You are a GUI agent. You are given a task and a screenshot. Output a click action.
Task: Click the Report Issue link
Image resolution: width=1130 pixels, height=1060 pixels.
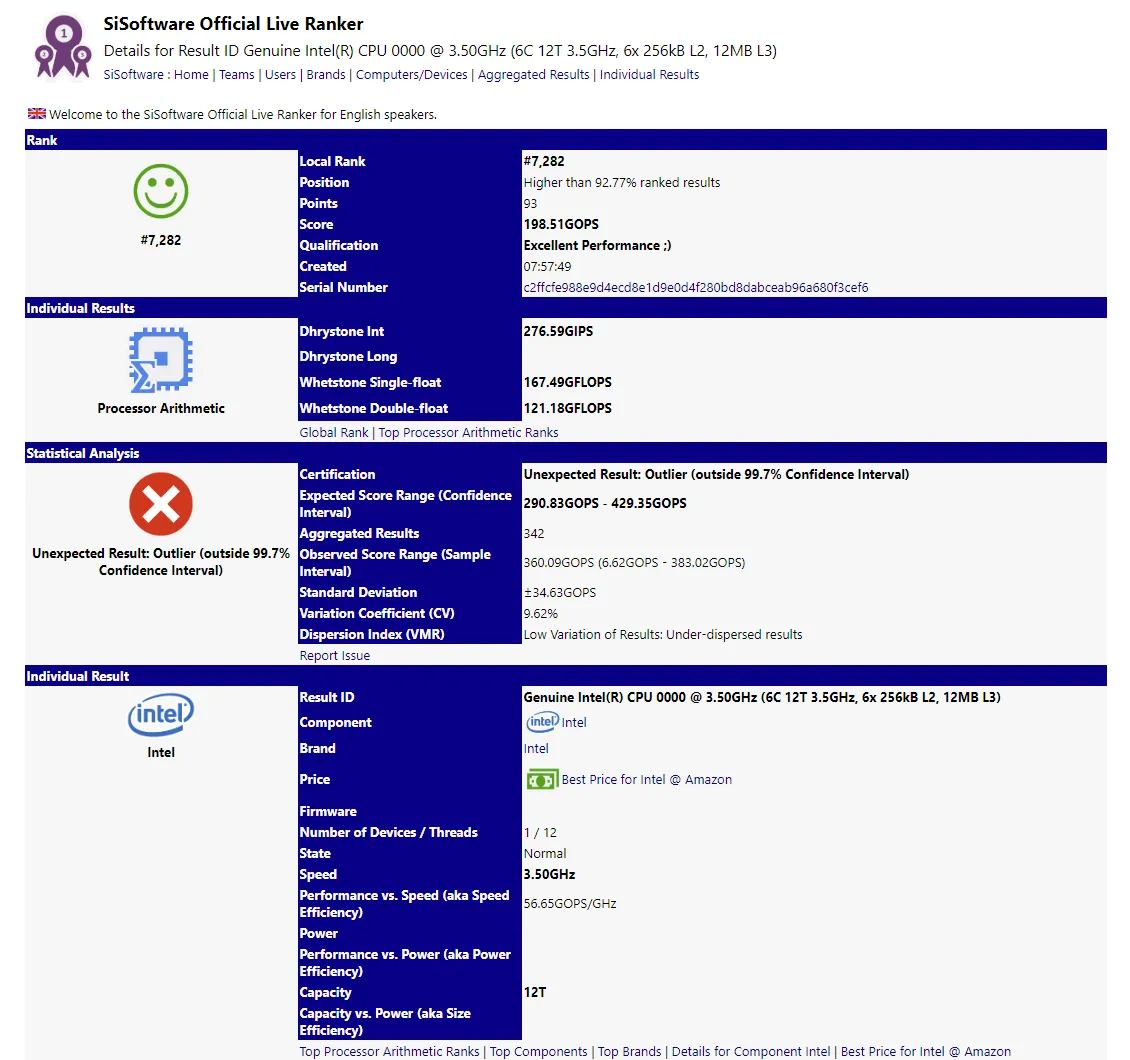coord(335,656)
